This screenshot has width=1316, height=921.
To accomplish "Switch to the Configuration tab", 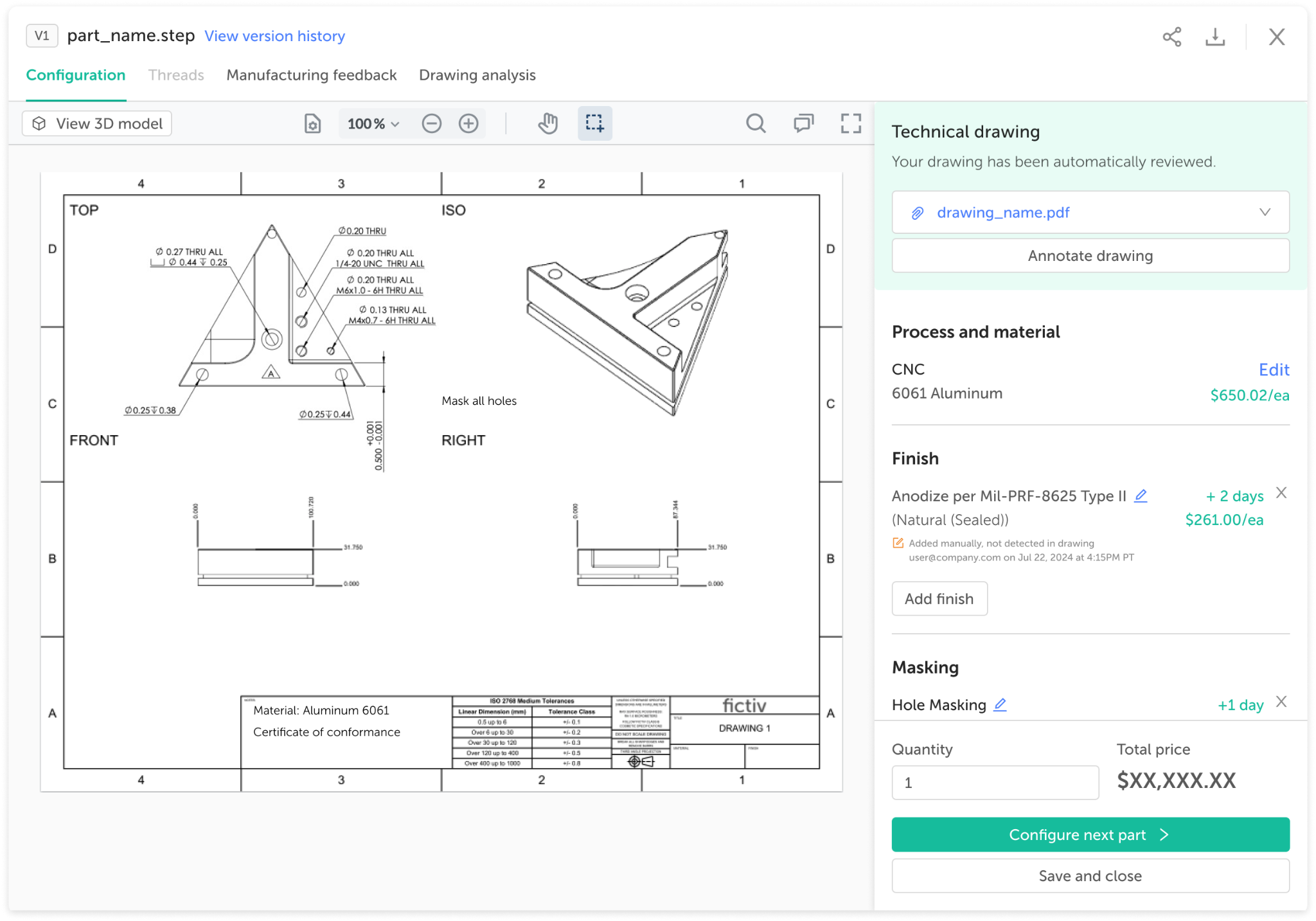I will [x=76, y=75].
